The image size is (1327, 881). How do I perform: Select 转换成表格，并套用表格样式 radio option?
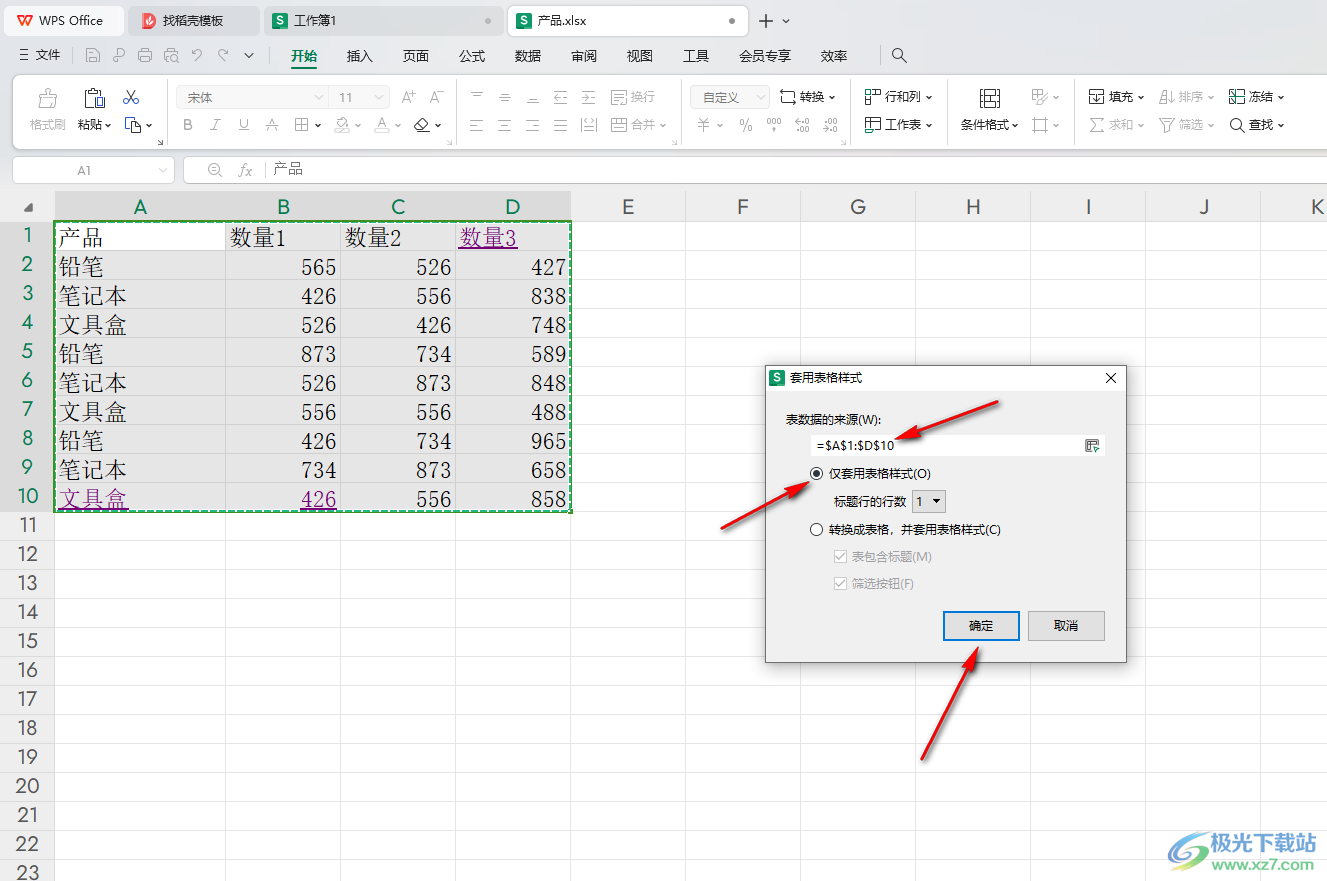pos(817,530)
